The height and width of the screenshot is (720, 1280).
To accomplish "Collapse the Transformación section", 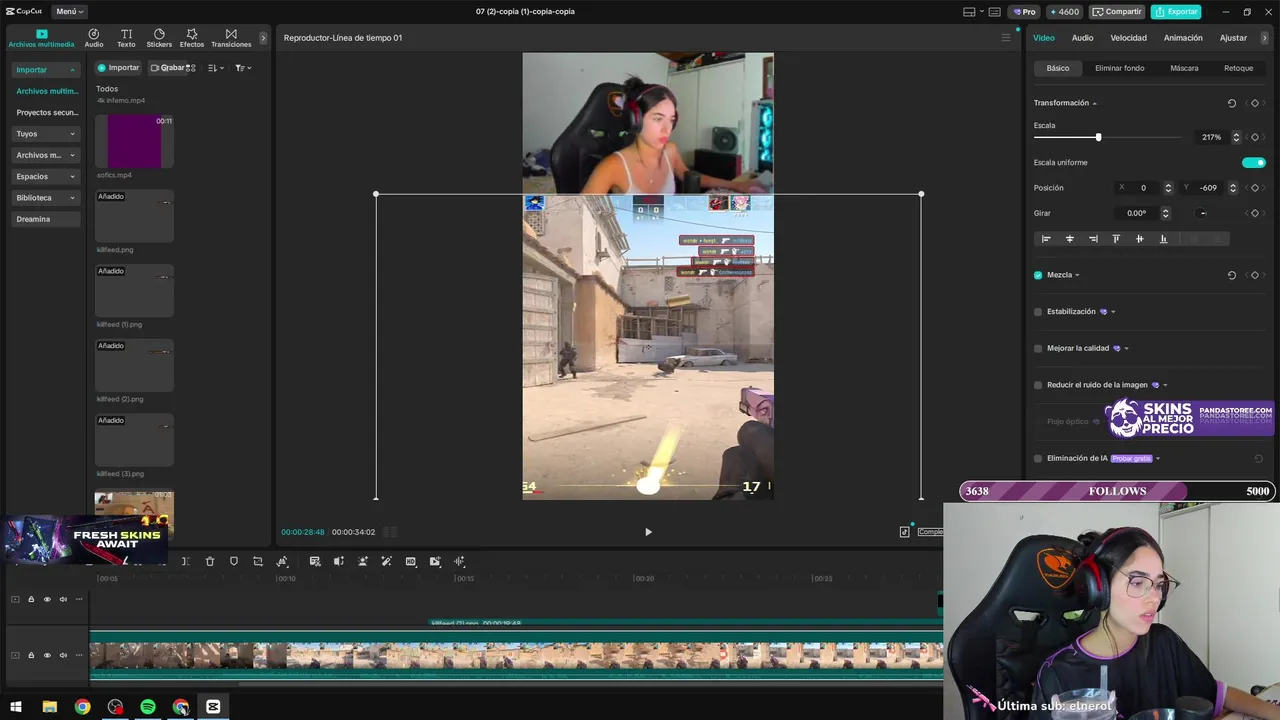I will [1094, 103].
